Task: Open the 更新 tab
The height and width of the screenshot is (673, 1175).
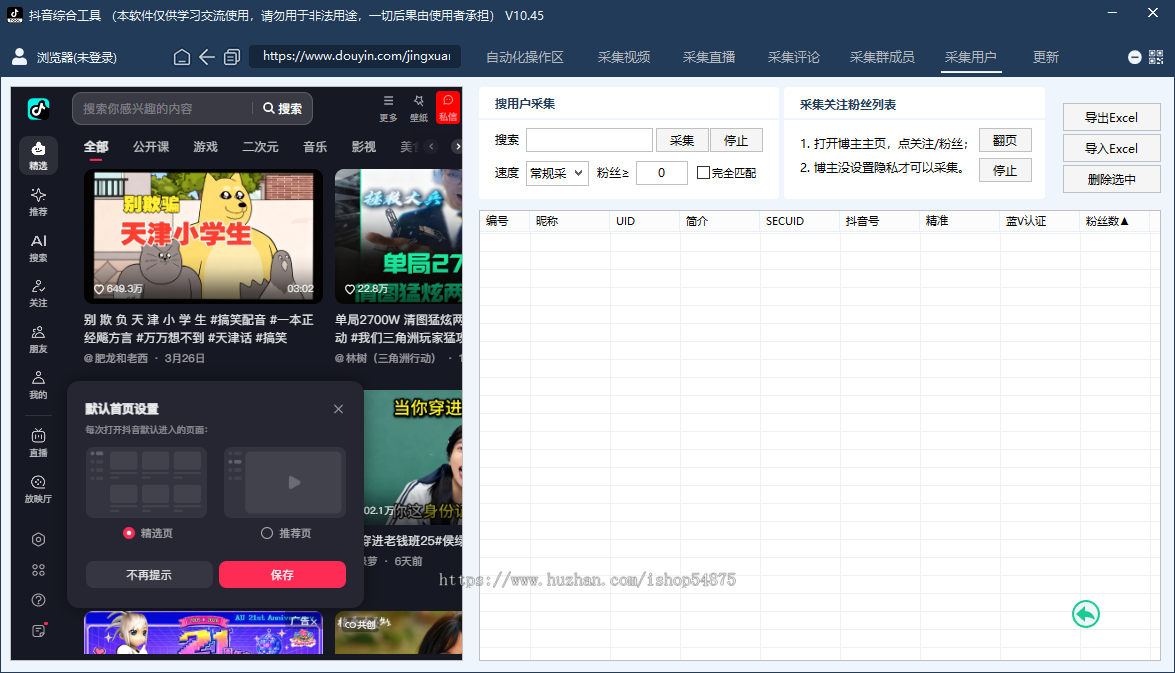Action: [x=1045, y=58]
